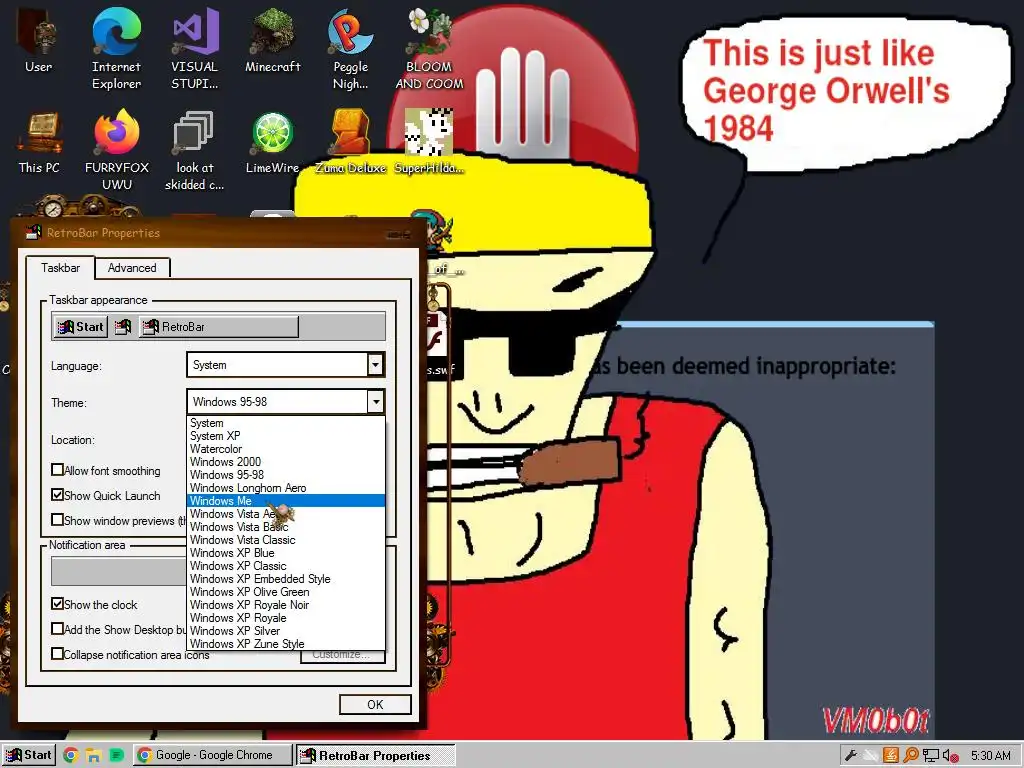The height and width of the screenshot is (768, 1024).
Task: Collapse the Theme dropdown arrow
Action: pyautogui.click(x=376, y=402)
